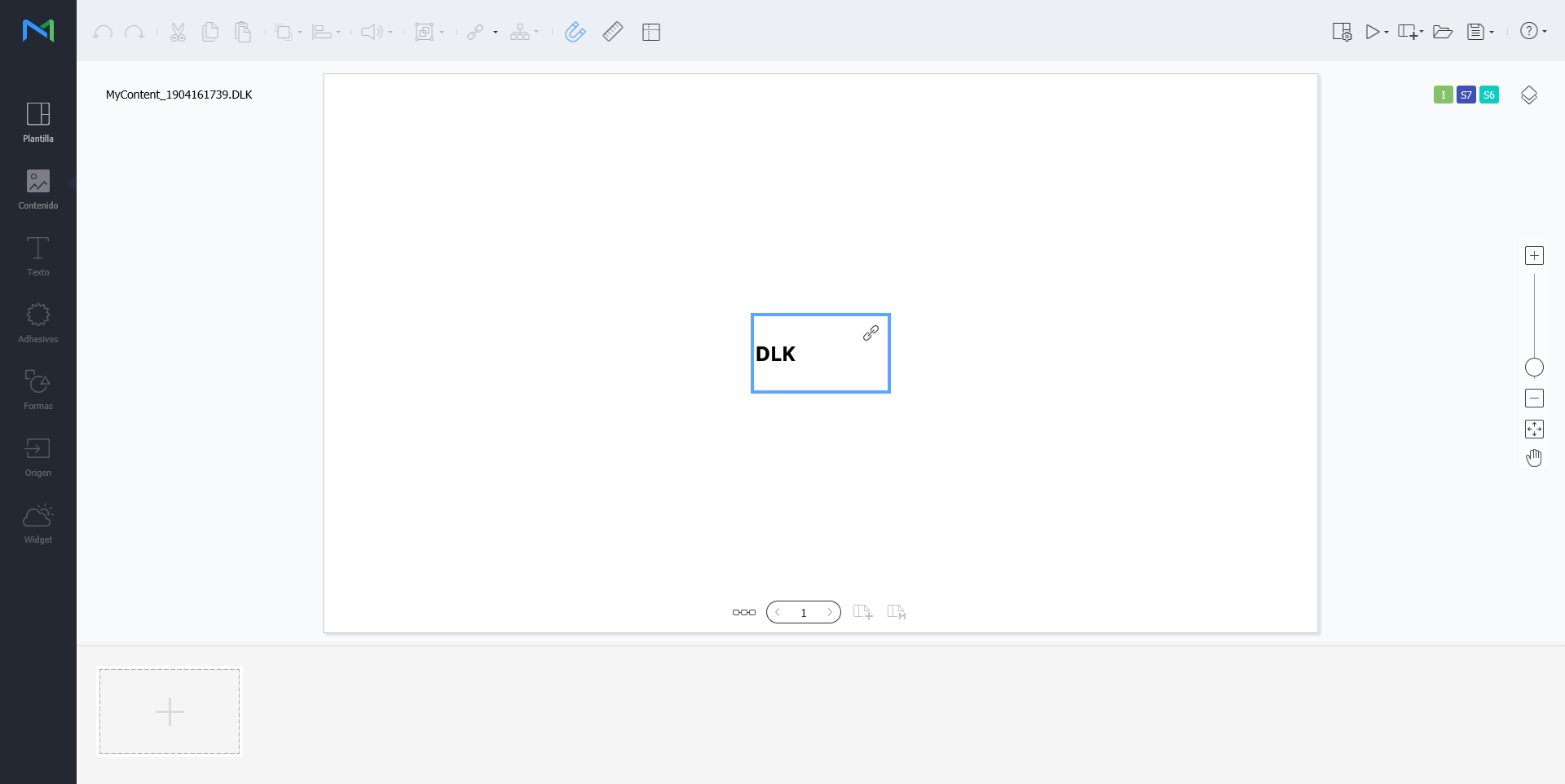The width and height of the screenshot is (1565, 784).
Task: Toggle the ruler display
Action: pyautogui.click(x=613, y=32)
